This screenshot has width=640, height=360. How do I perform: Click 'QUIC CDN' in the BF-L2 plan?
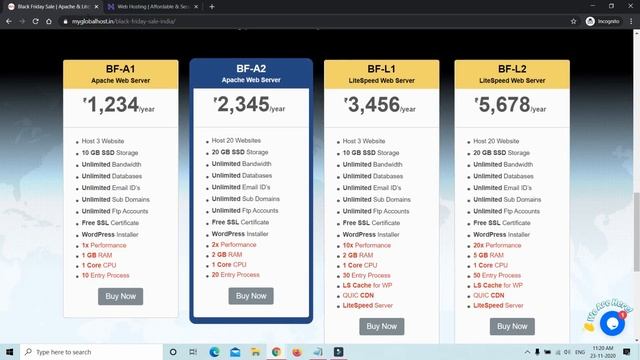pyautogui.click(x=489, y=295)
